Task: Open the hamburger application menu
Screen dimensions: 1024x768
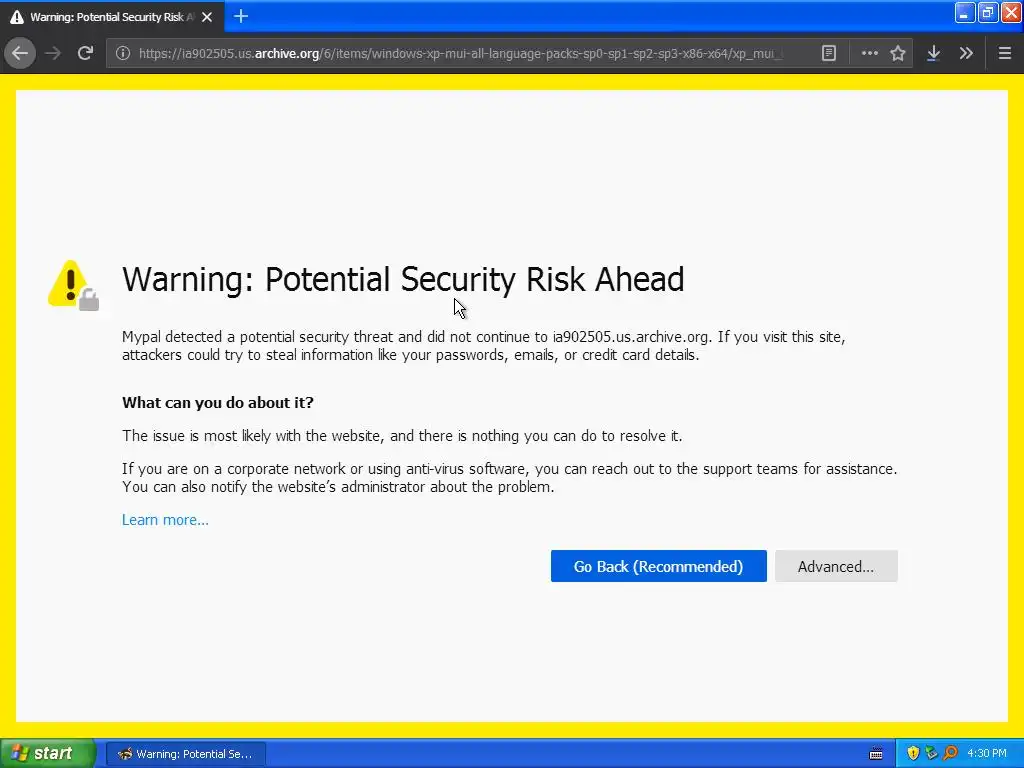Action: tap(1004, 54)
